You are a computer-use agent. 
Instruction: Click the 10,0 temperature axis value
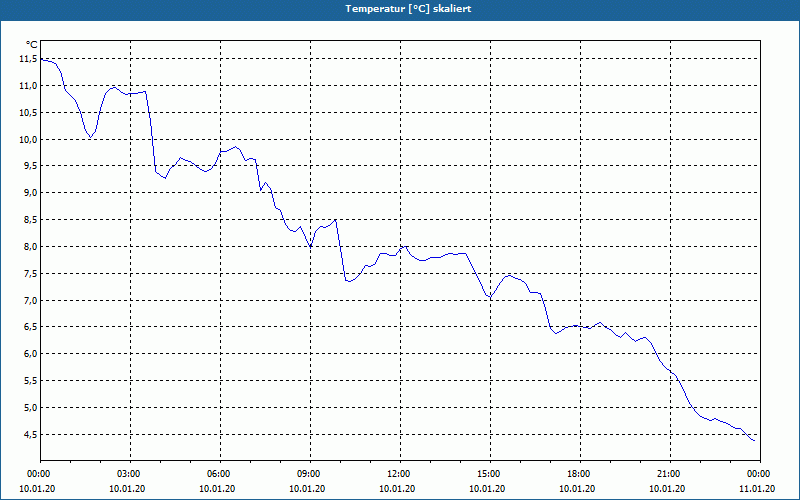click(28, 140)
